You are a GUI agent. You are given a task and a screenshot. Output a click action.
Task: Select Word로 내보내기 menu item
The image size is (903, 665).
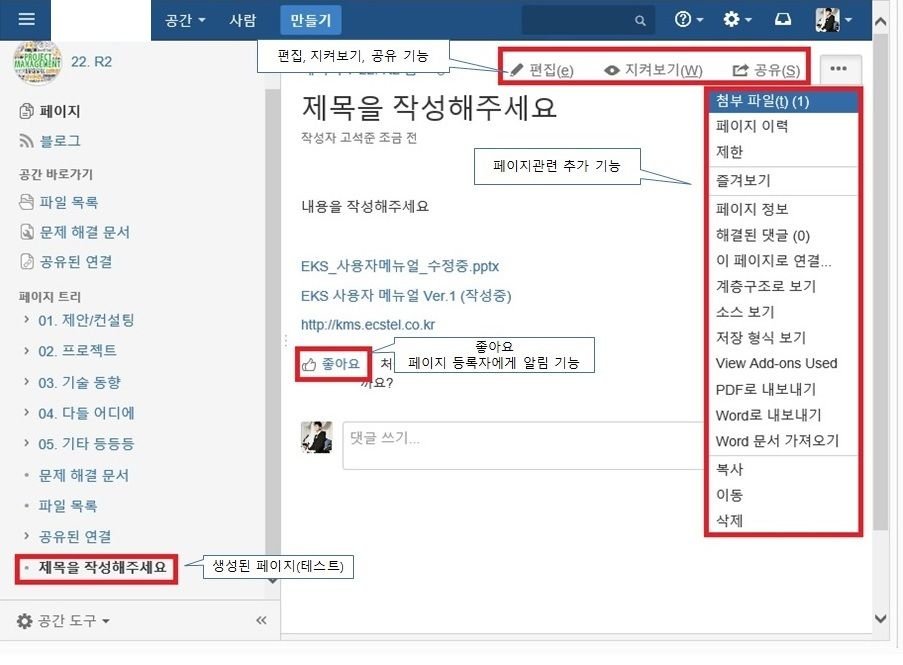coord(783,415)
